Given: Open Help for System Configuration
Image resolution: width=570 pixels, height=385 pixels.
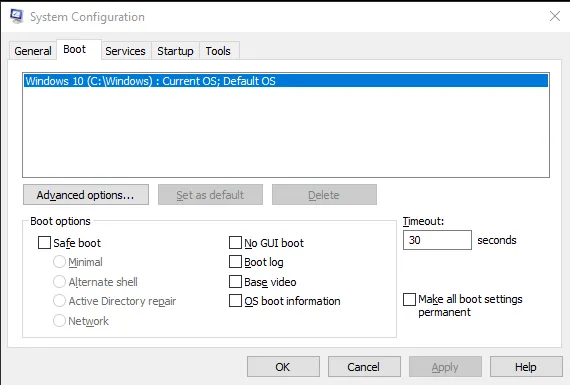Looking at the screenshot, I should point(526,367).
